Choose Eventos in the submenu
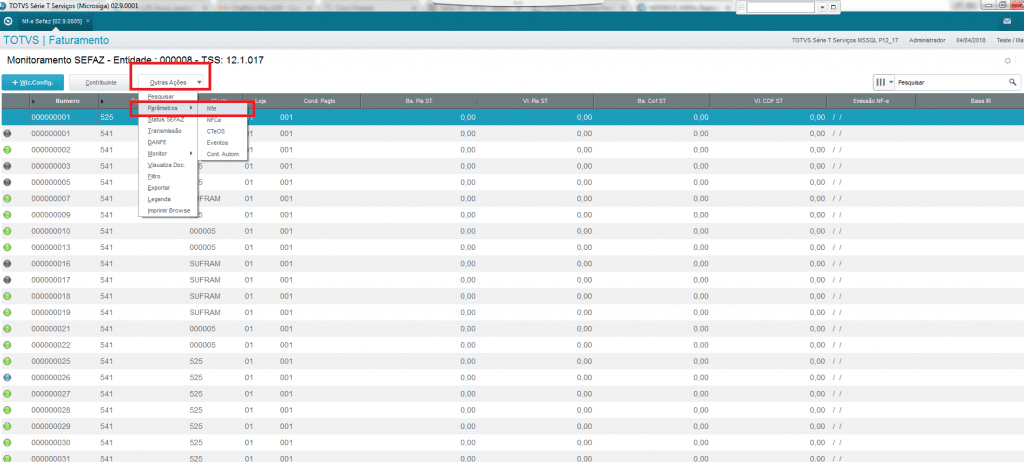 216,142
